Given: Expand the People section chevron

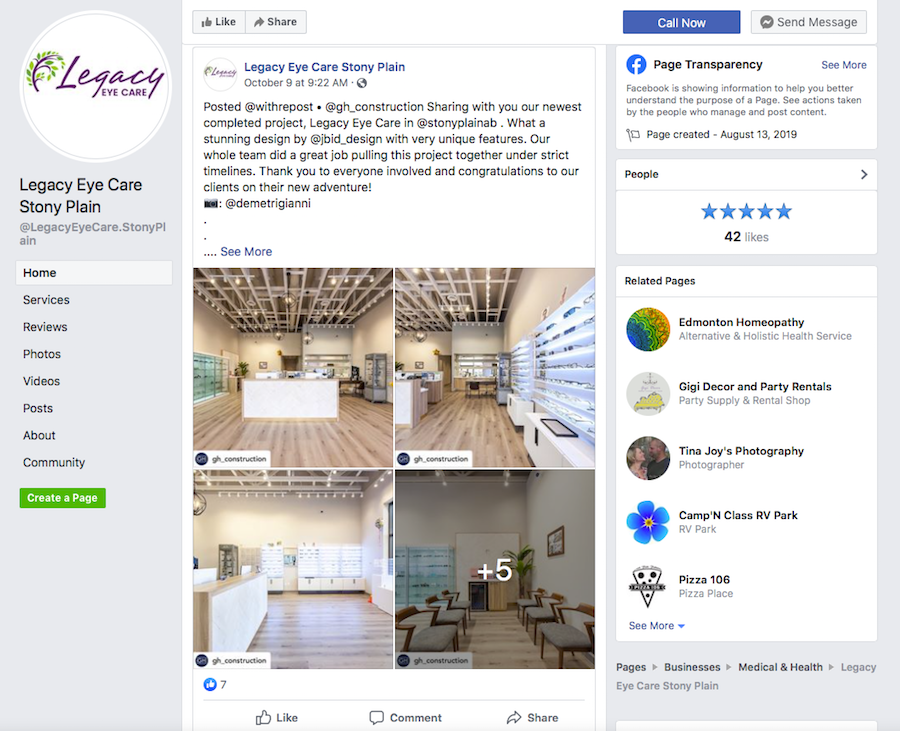Looking at the screenshot, I should pyautogui.click(x=864, y=174).
